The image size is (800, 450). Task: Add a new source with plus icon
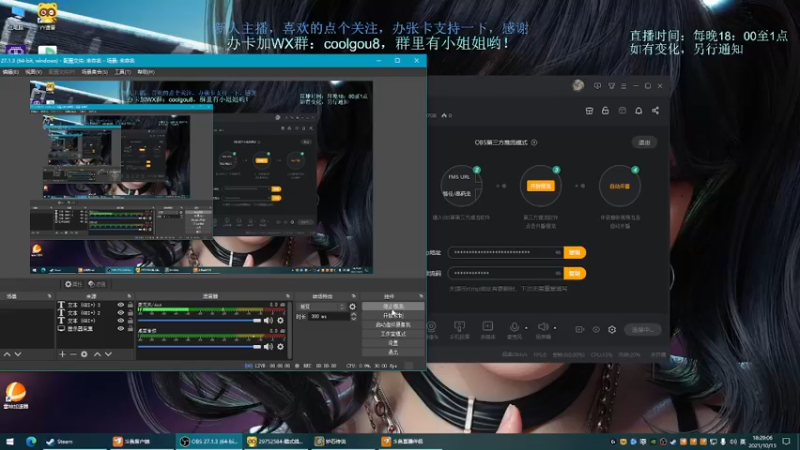coord(62,354)
